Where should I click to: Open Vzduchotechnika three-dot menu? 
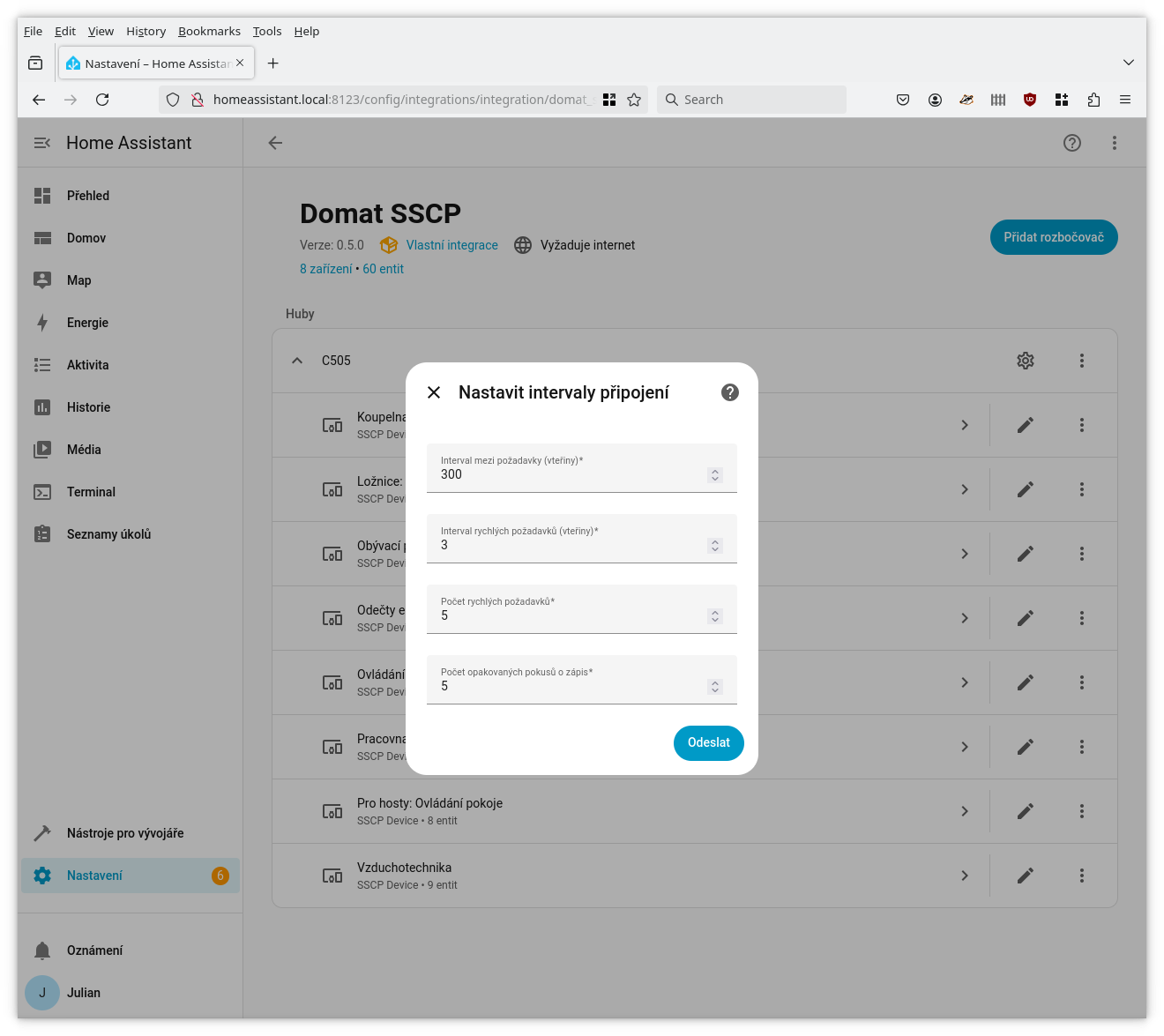(1082, 876)
